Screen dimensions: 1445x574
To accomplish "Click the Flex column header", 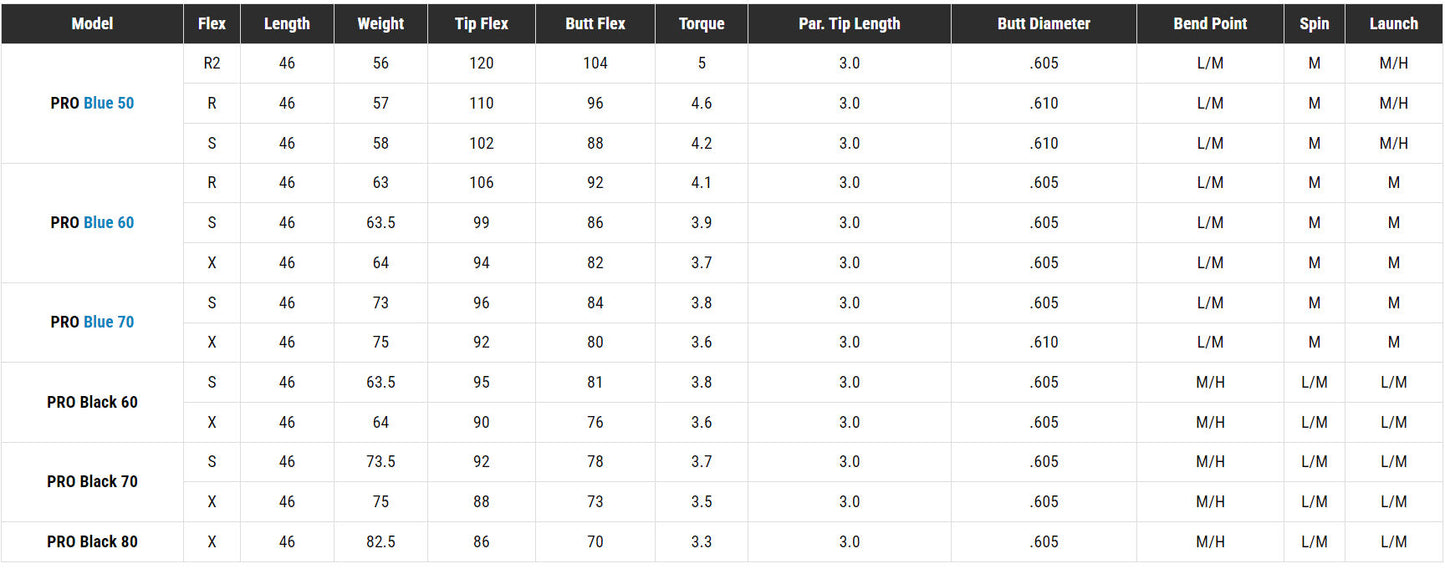I will 212,23.
